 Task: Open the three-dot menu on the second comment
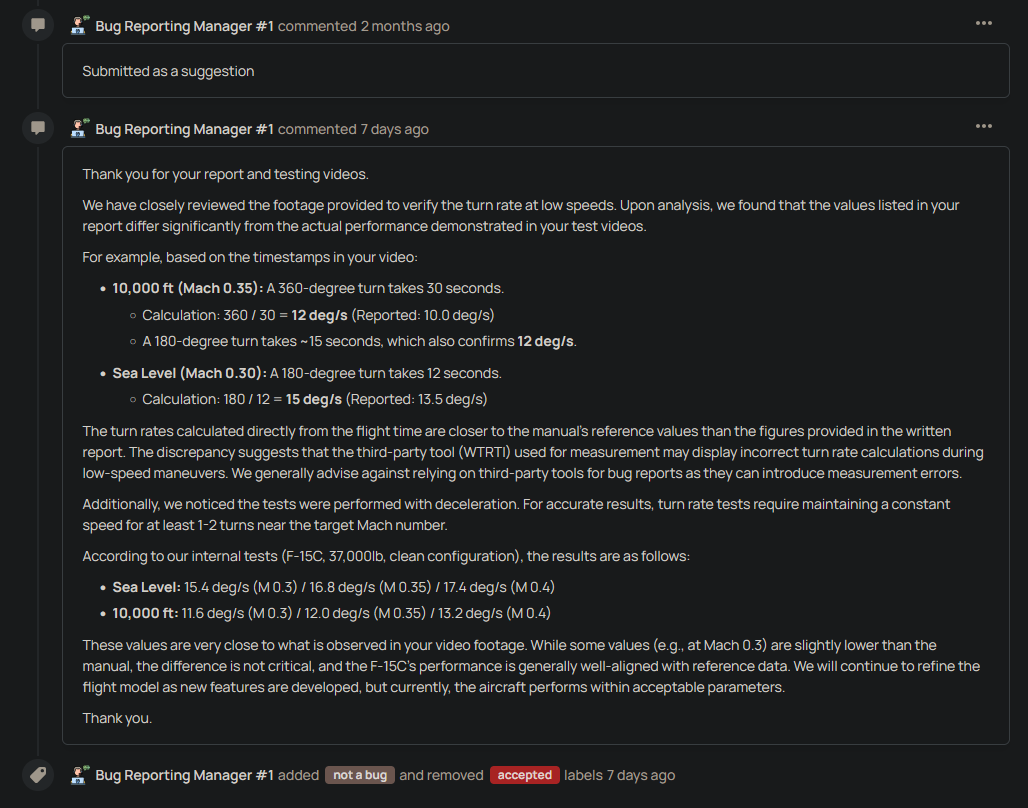[984, 127]
